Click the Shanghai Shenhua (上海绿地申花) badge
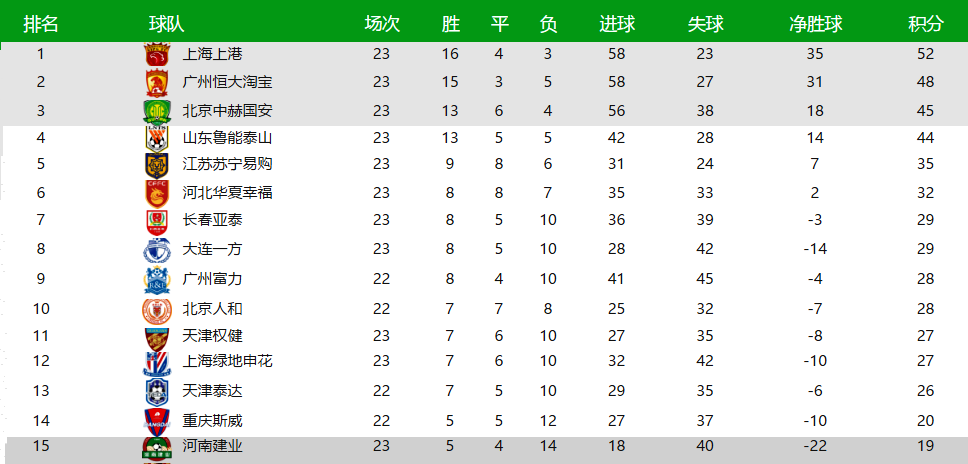This screenshot has height=464, width=968. coord(156,362)
